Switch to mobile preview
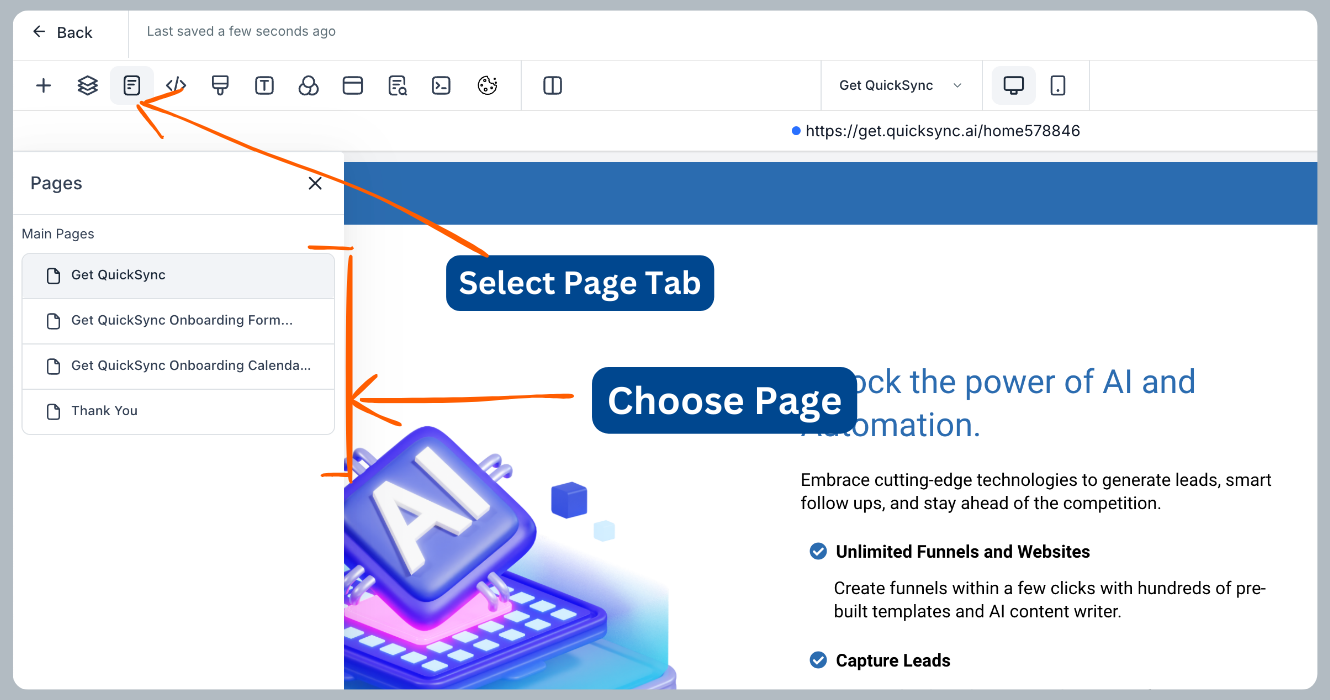The image size is (1330, 700). [1058, 86]
